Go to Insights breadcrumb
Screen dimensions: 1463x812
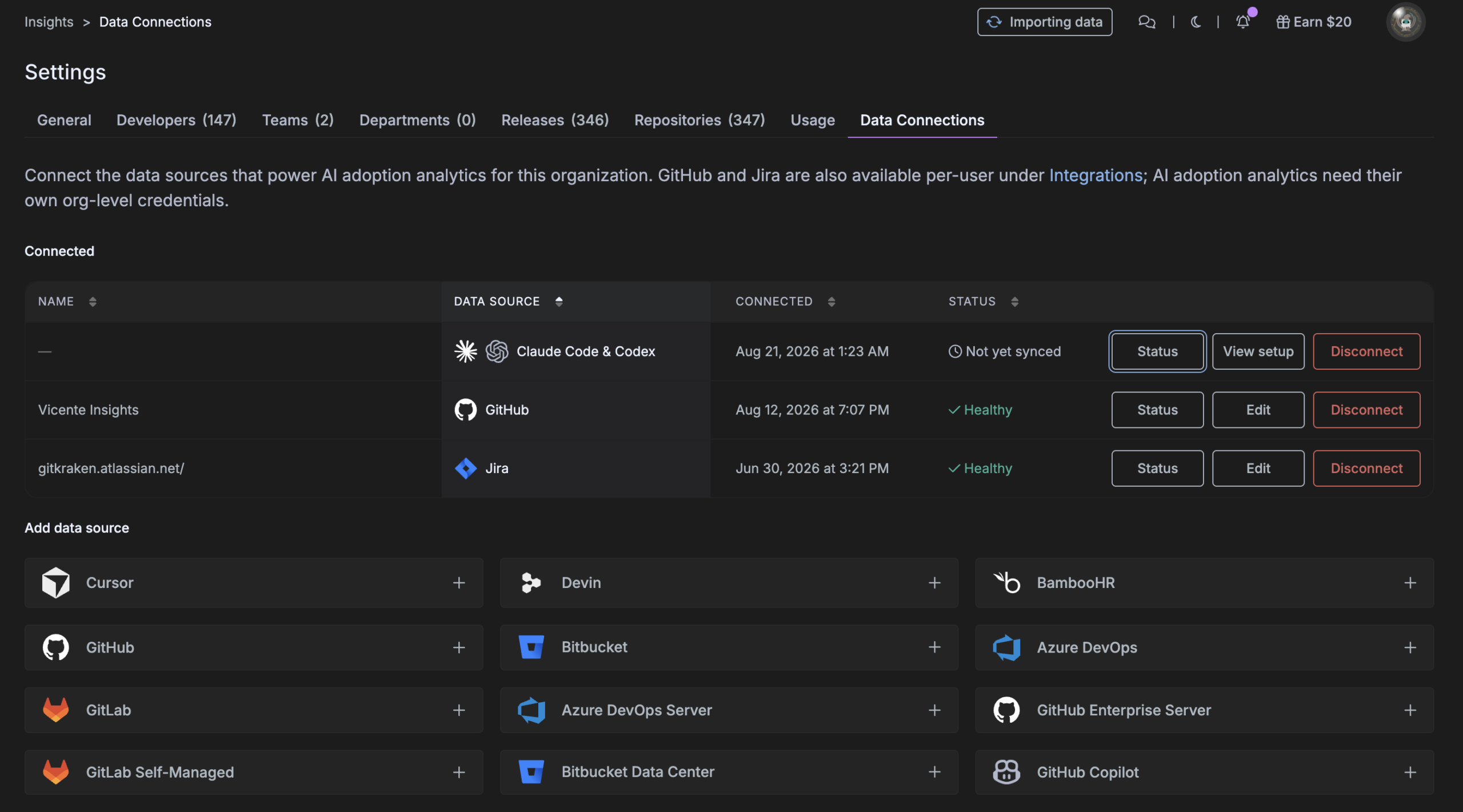49,22
